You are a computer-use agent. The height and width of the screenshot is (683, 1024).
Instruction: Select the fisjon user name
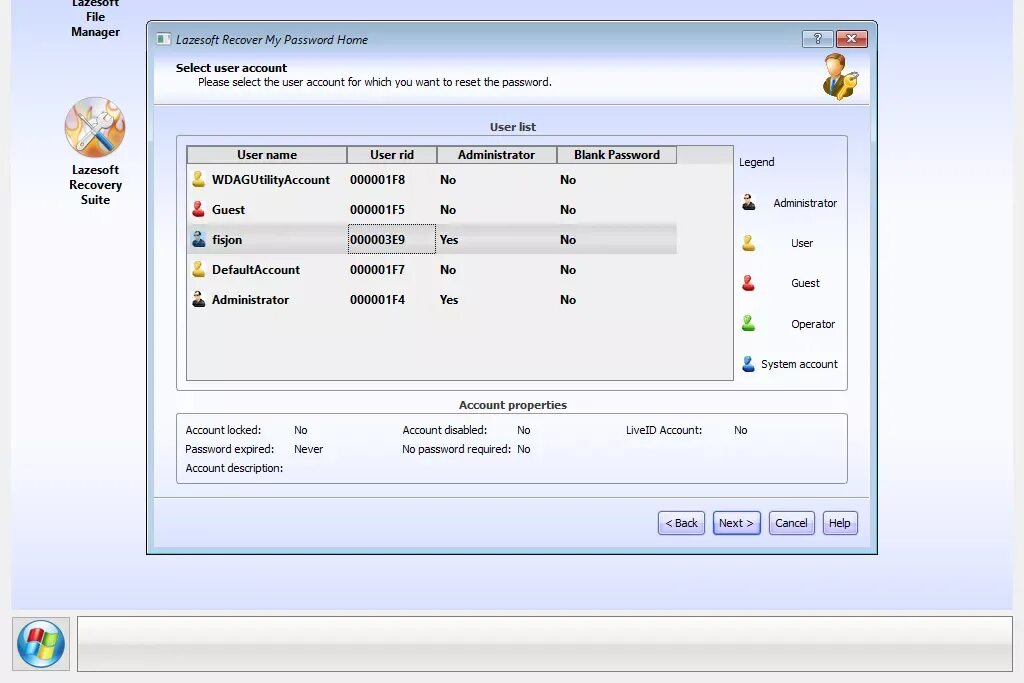(x=227, y=240)
